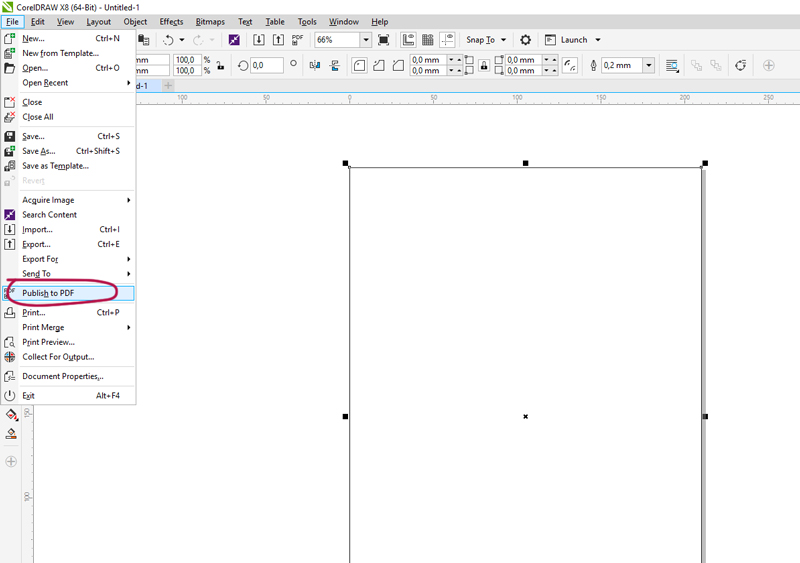Toggle the Show Grid button
800x563 pixels.
tap(427, 40)
